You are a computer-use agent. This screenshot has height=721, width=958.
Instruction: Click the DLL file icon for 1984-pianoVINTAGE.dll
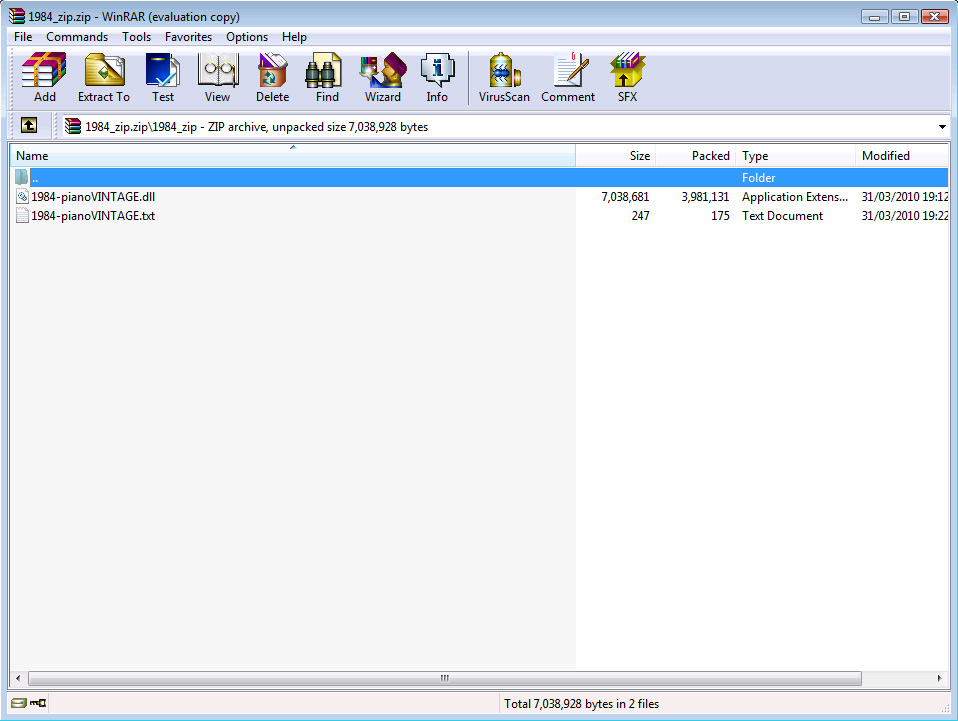23,197
